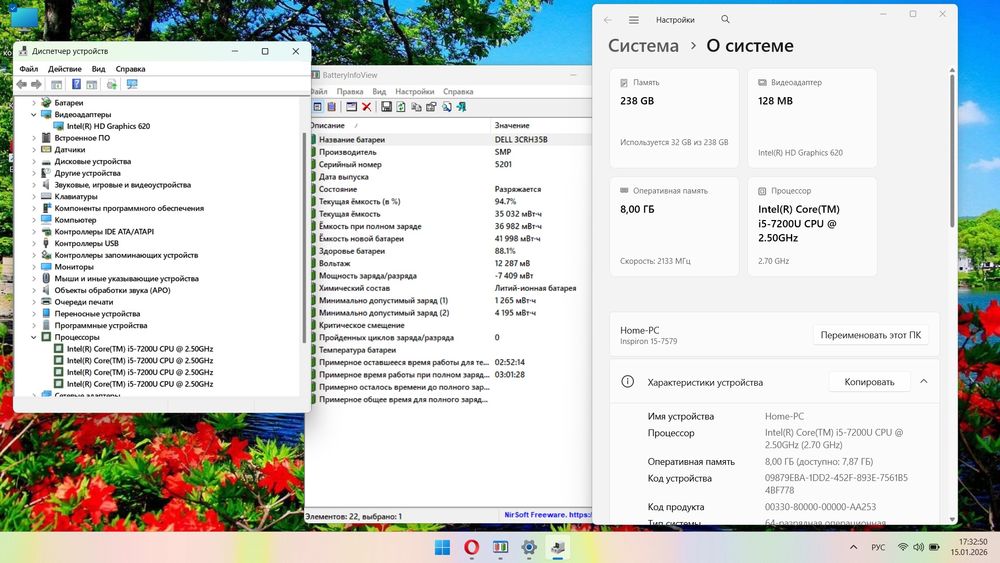Viewport: 1000px width, 563px height.
Task: Click the Описание column header in BatteryInfoView
Action: pyautogui.click(x=400, y=126)
